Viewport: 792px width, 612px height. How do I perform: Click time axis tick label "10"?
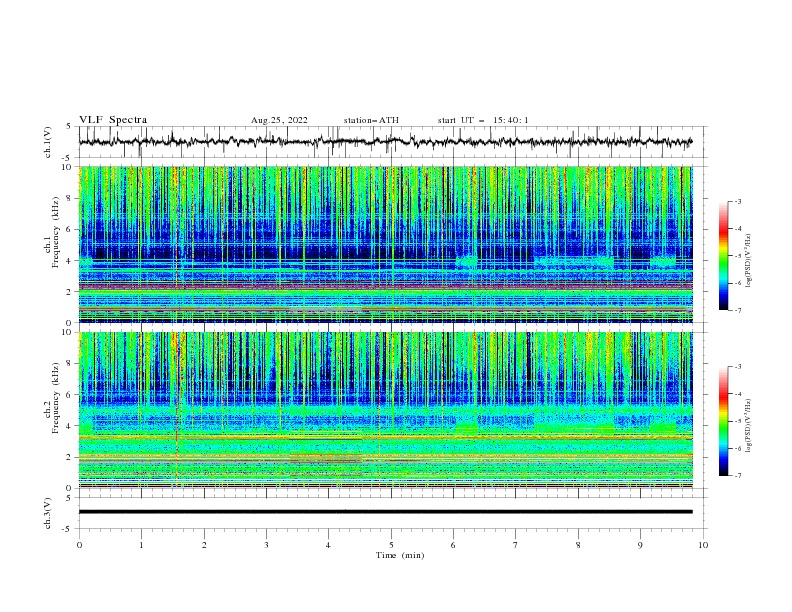703,545
